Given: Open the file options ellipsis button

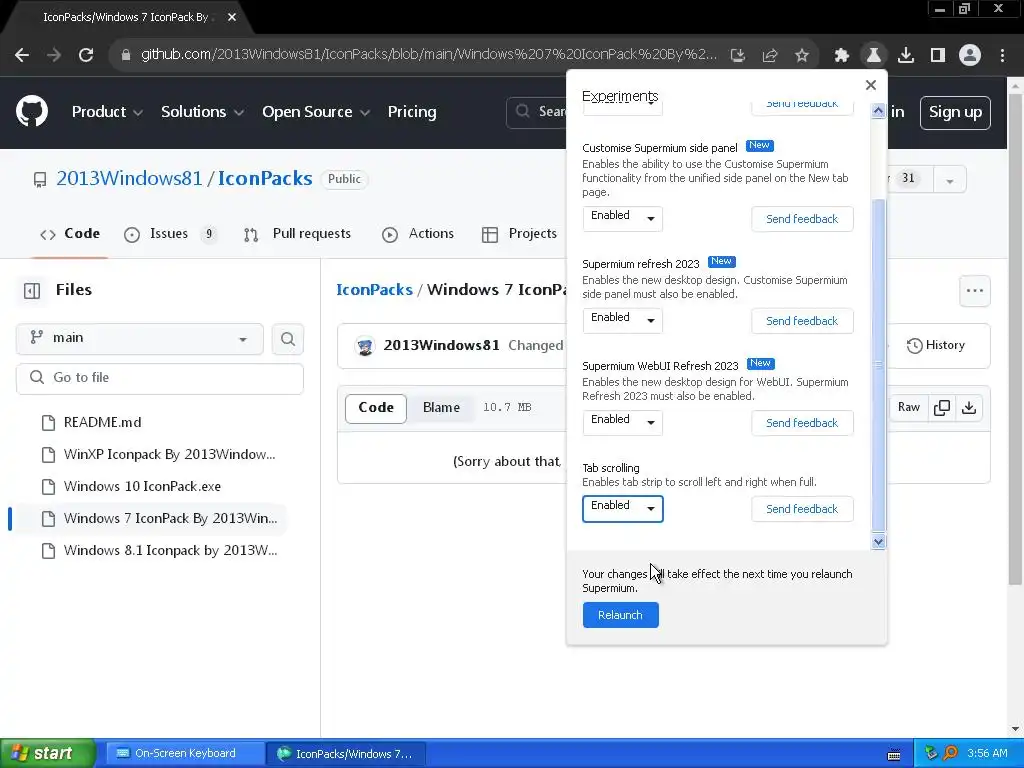Looking at the screenshot, I should (x=975, y=291).
